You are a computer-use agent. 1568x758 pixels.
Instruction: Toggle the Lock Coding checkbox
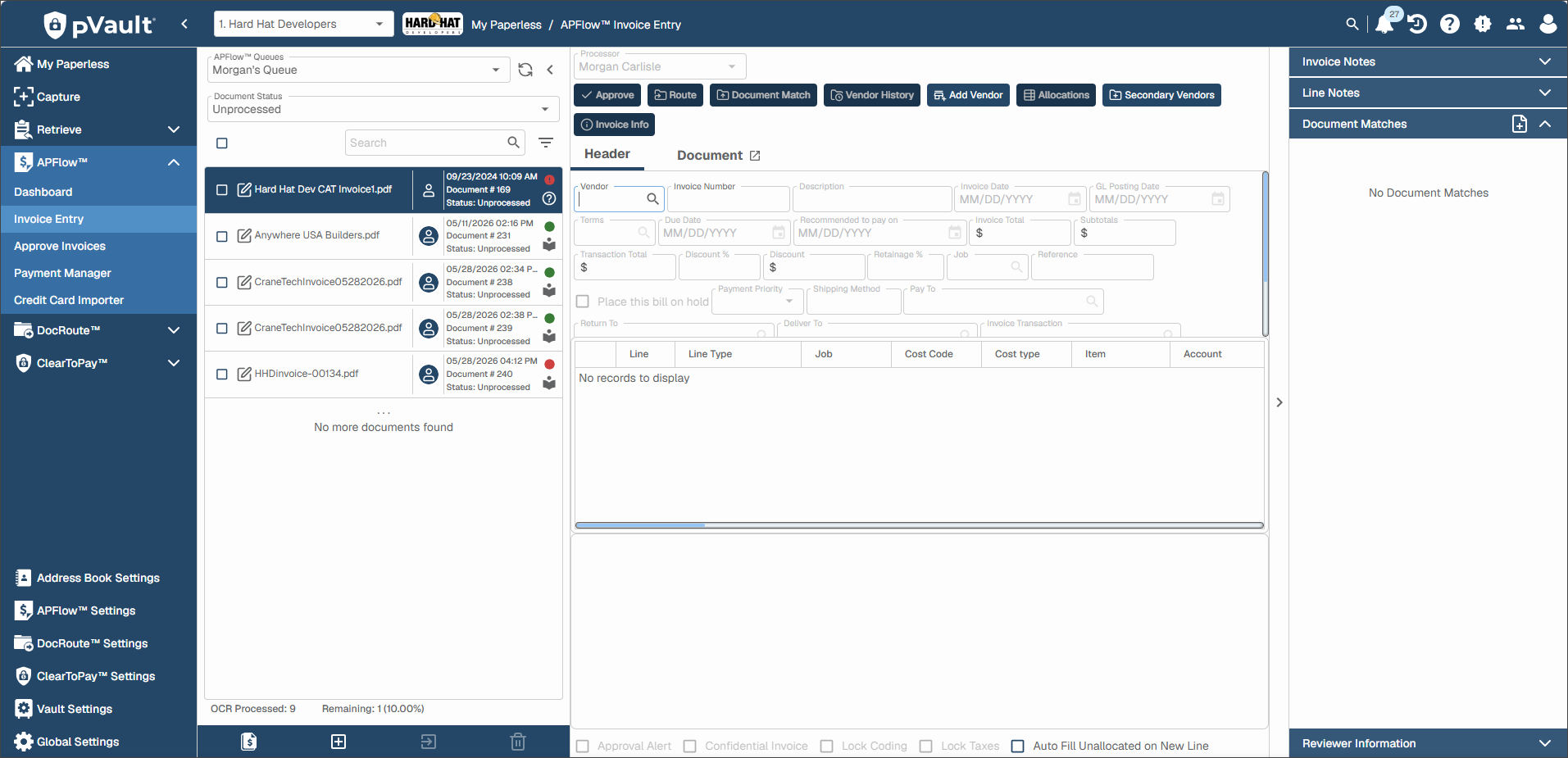[827, 746]
